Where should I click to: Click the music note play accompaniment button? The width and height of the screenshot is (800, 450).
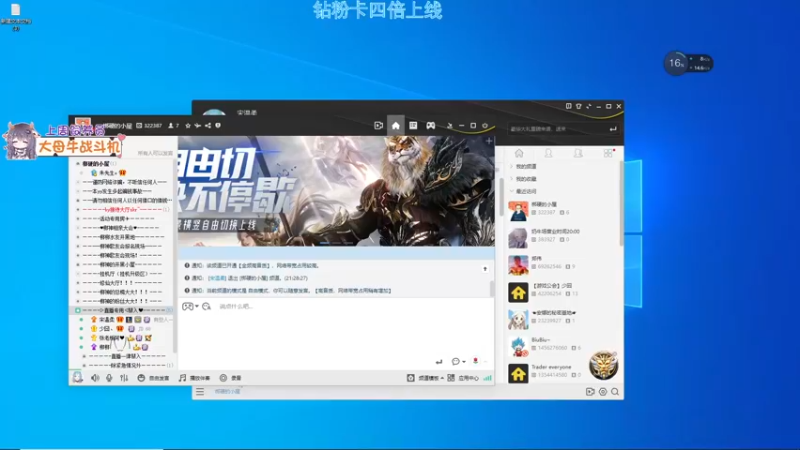(x=194, y=378)
